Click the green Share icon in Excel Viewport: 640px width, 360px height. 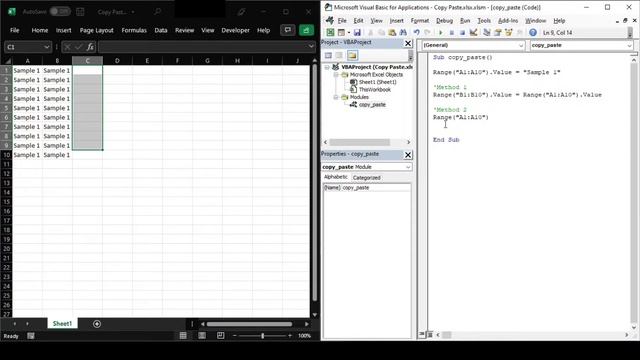[x=306, y=30]
